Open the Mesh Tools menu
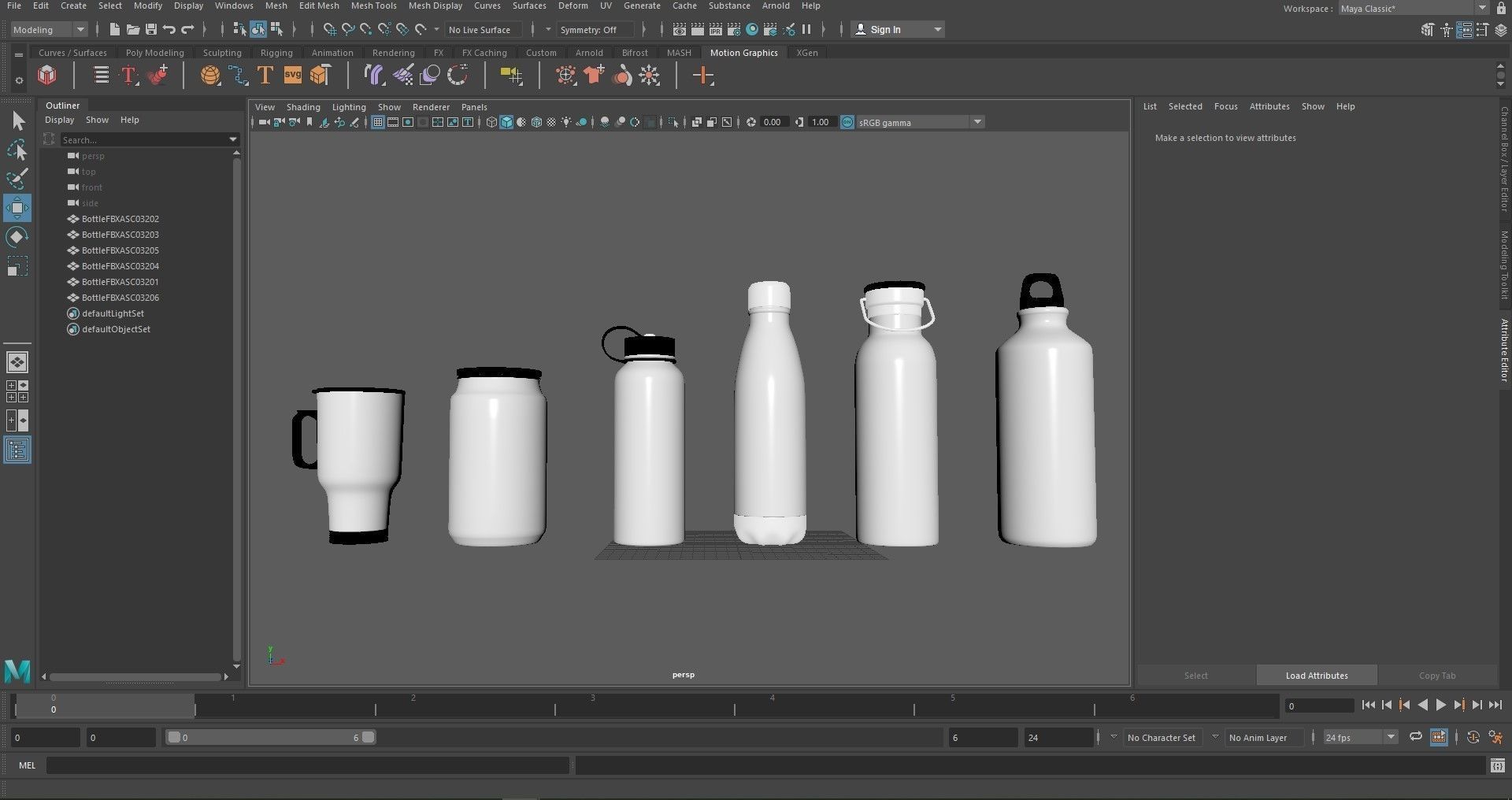 click(x=373, y=6)
